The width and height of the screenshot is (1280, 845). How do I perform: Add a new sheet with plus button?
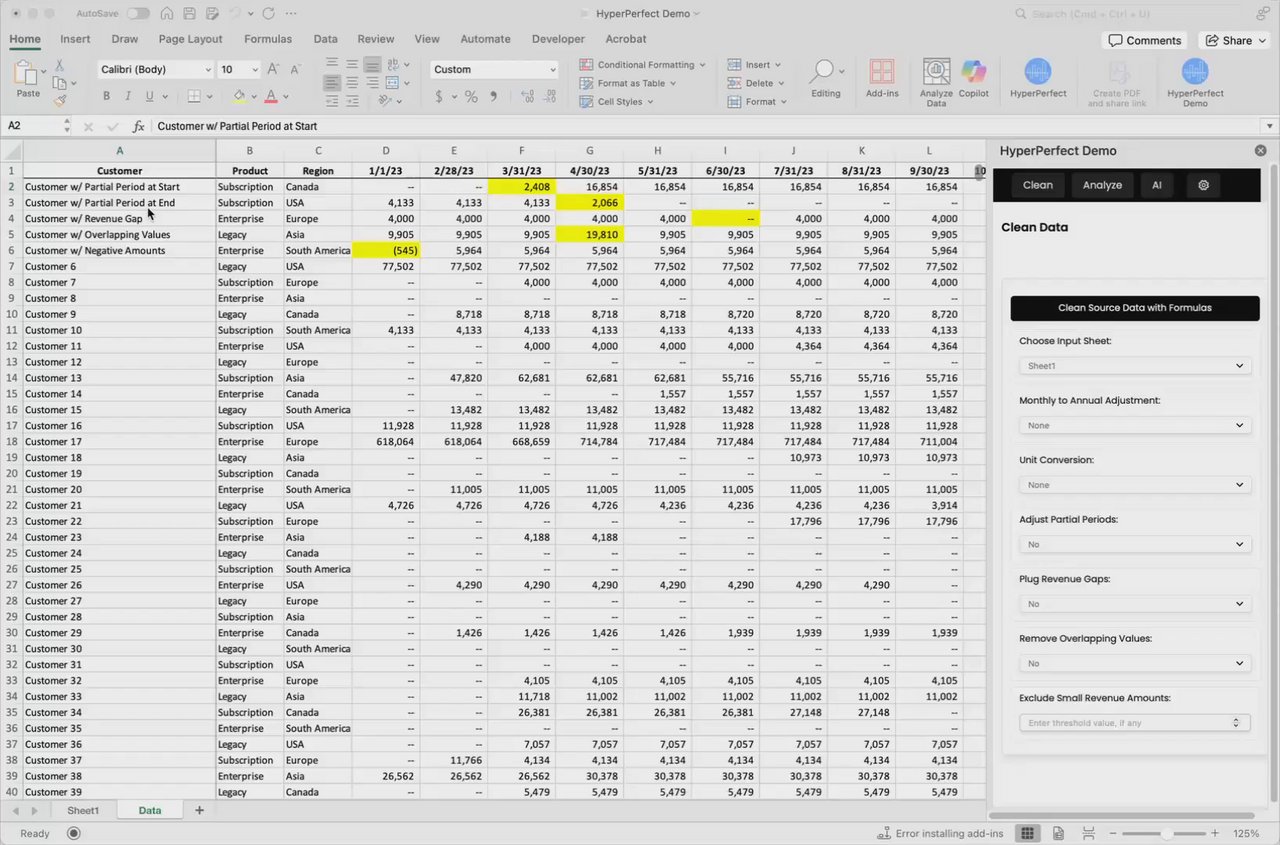[199, 810]
